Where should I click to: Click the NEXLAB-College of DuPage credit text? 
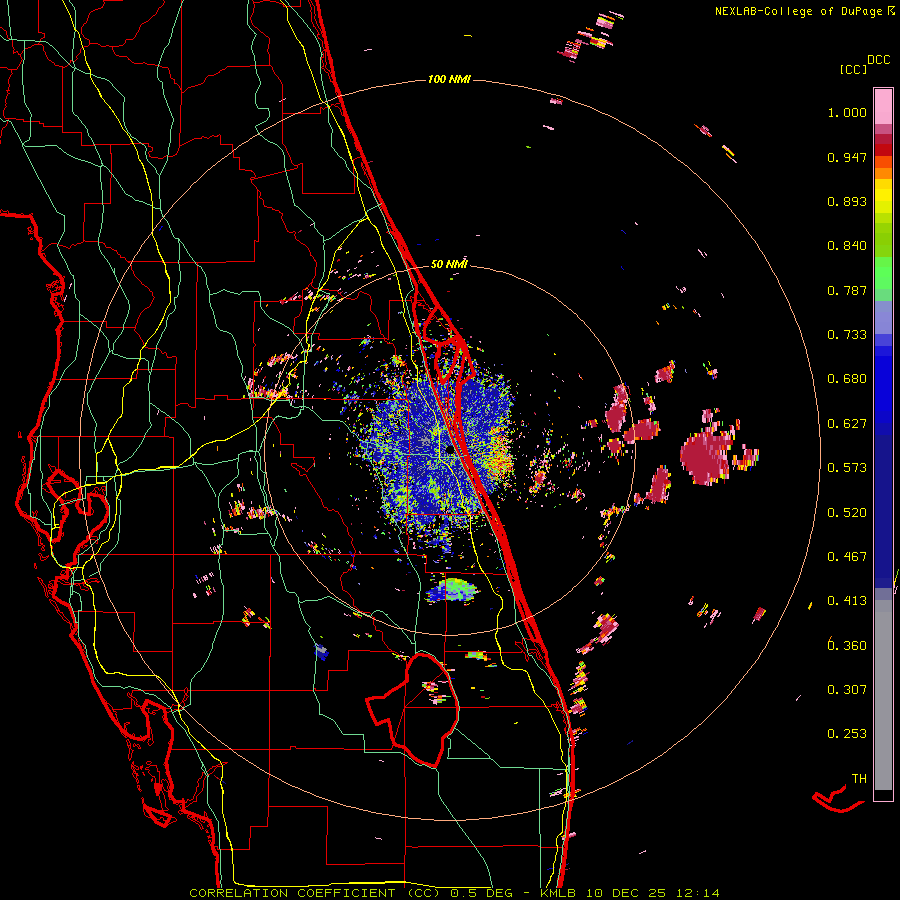pyautogui.click(x=798, y=11)
